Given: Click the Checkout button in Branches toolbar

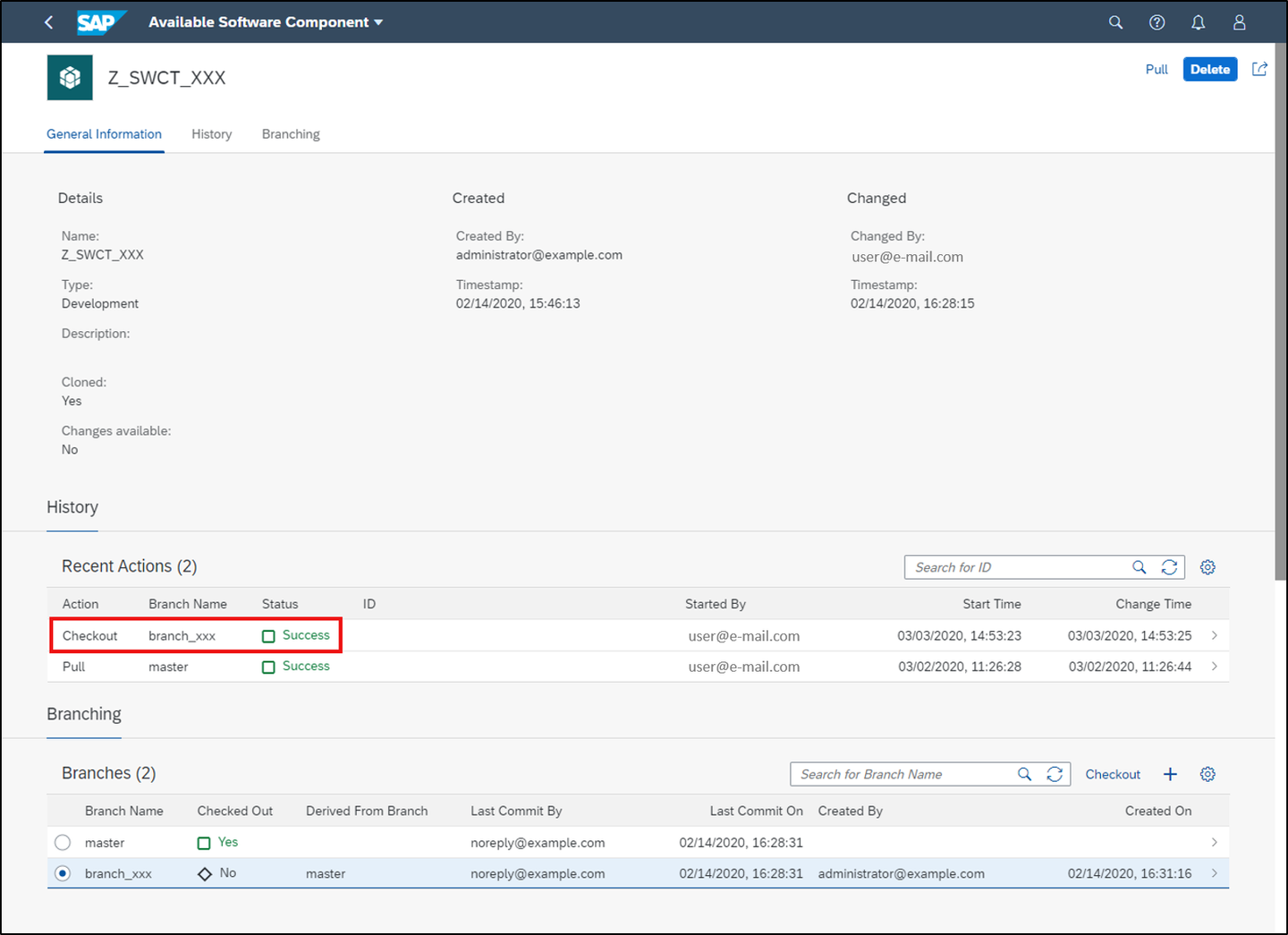Looking at the screenshot, I should (x=1113, y=774).
